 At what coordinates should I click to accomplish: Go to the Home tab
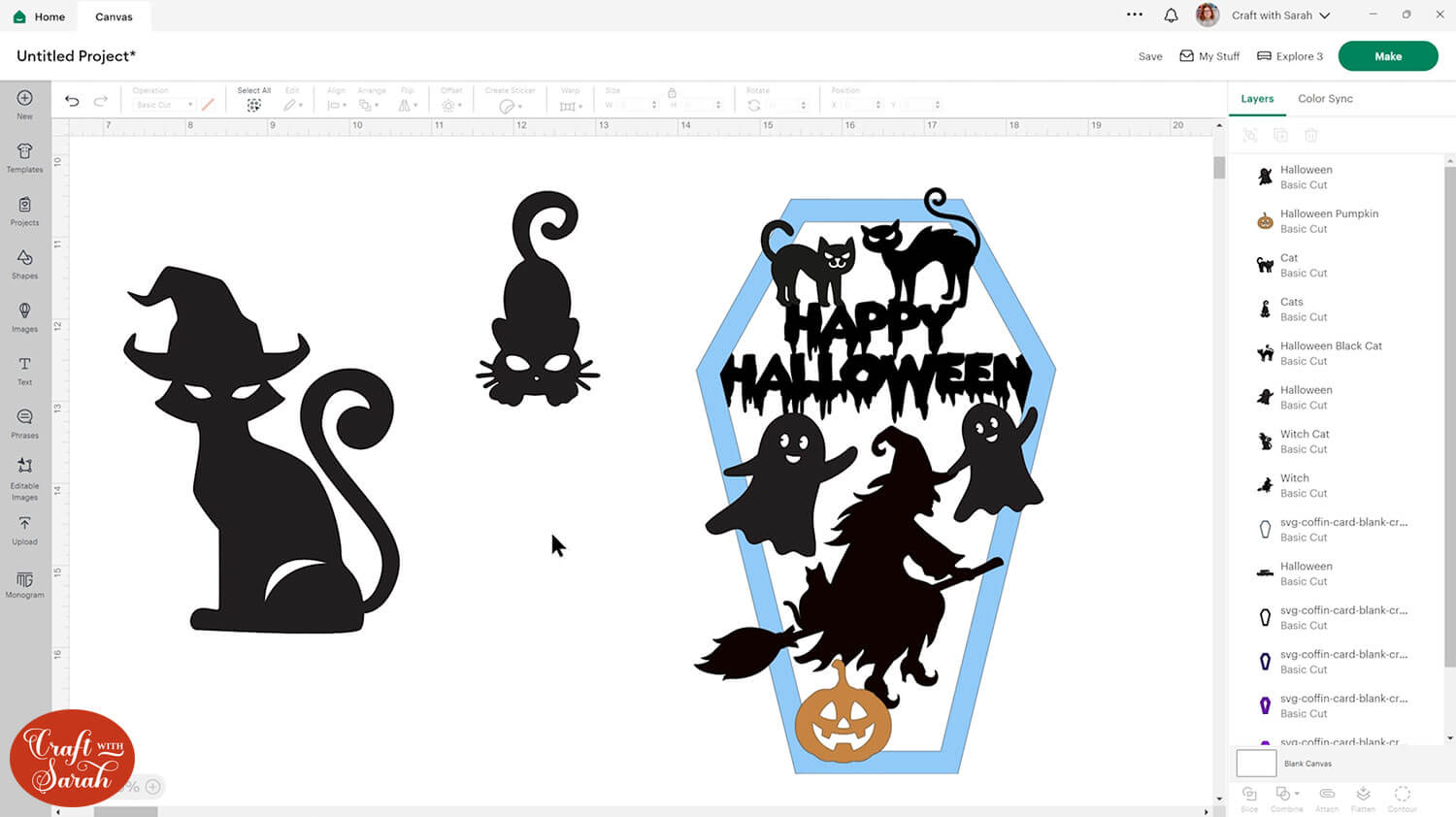coord(40,16)
